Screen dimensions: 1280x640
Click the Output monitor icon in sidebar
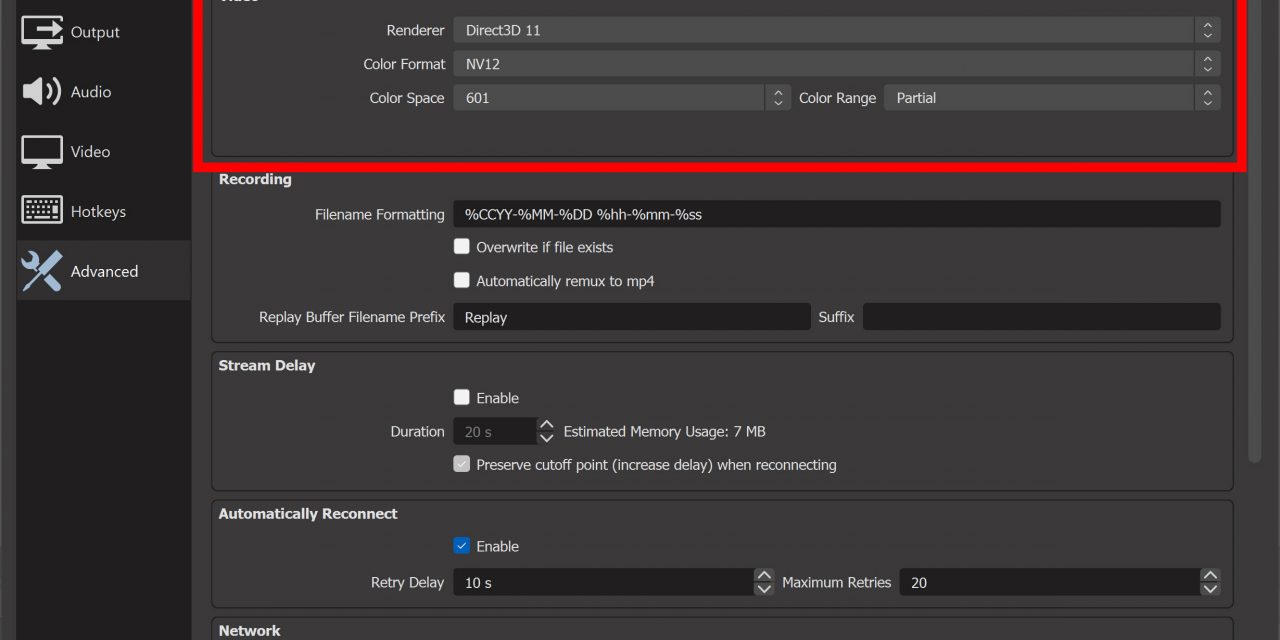[x=41, y=32]
